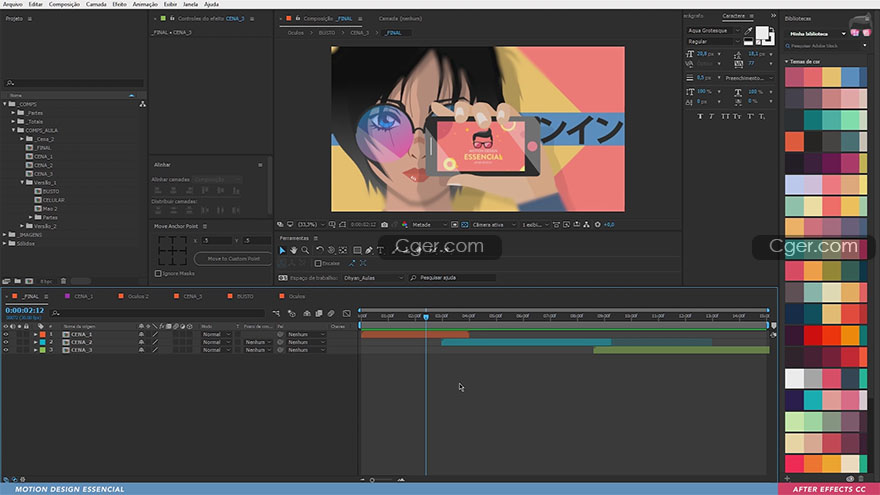Open the Aqua Grotesque font dropdown
Screen dimensions: 880x495
[713, 31]
